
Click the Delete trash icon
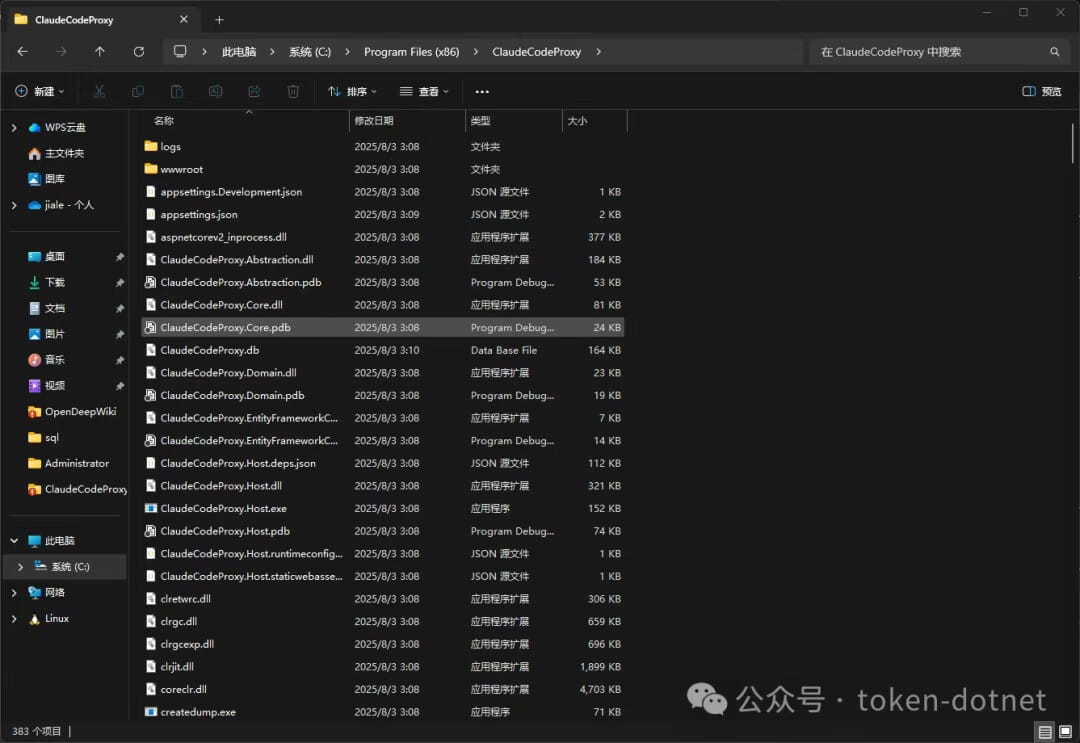293,92
